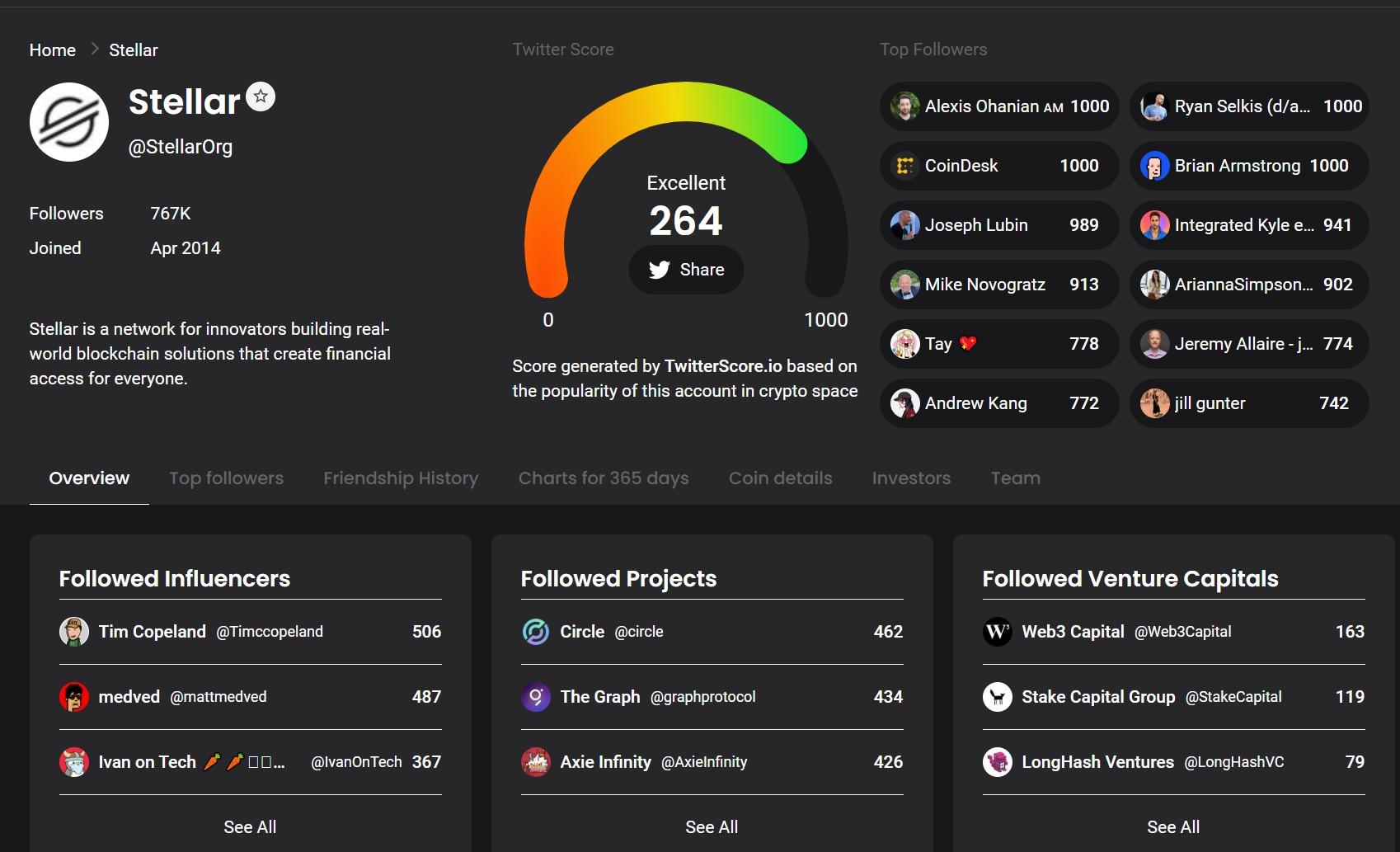Click Tay's avatar icon
This screenshot has height=852, width=1400.
(x=905, y=344)
